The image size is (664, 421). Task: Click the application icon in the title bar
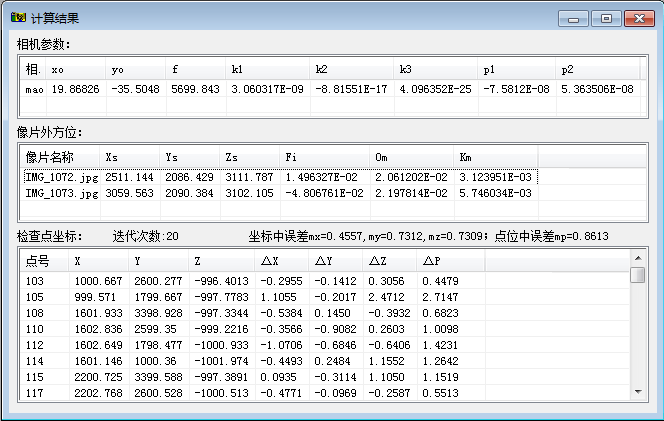tap(18, 17)
